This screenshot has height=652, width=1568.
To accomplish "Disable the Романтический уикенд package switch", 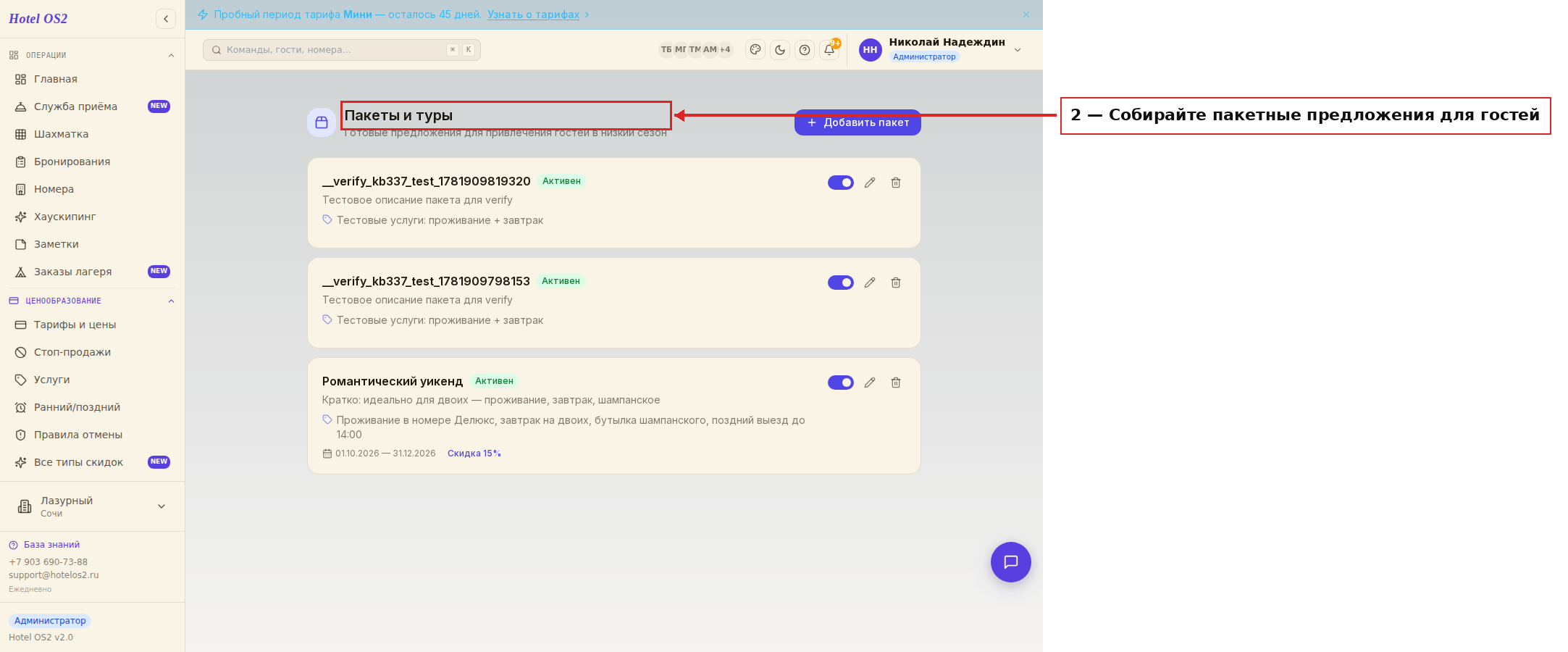I will 841,383.
